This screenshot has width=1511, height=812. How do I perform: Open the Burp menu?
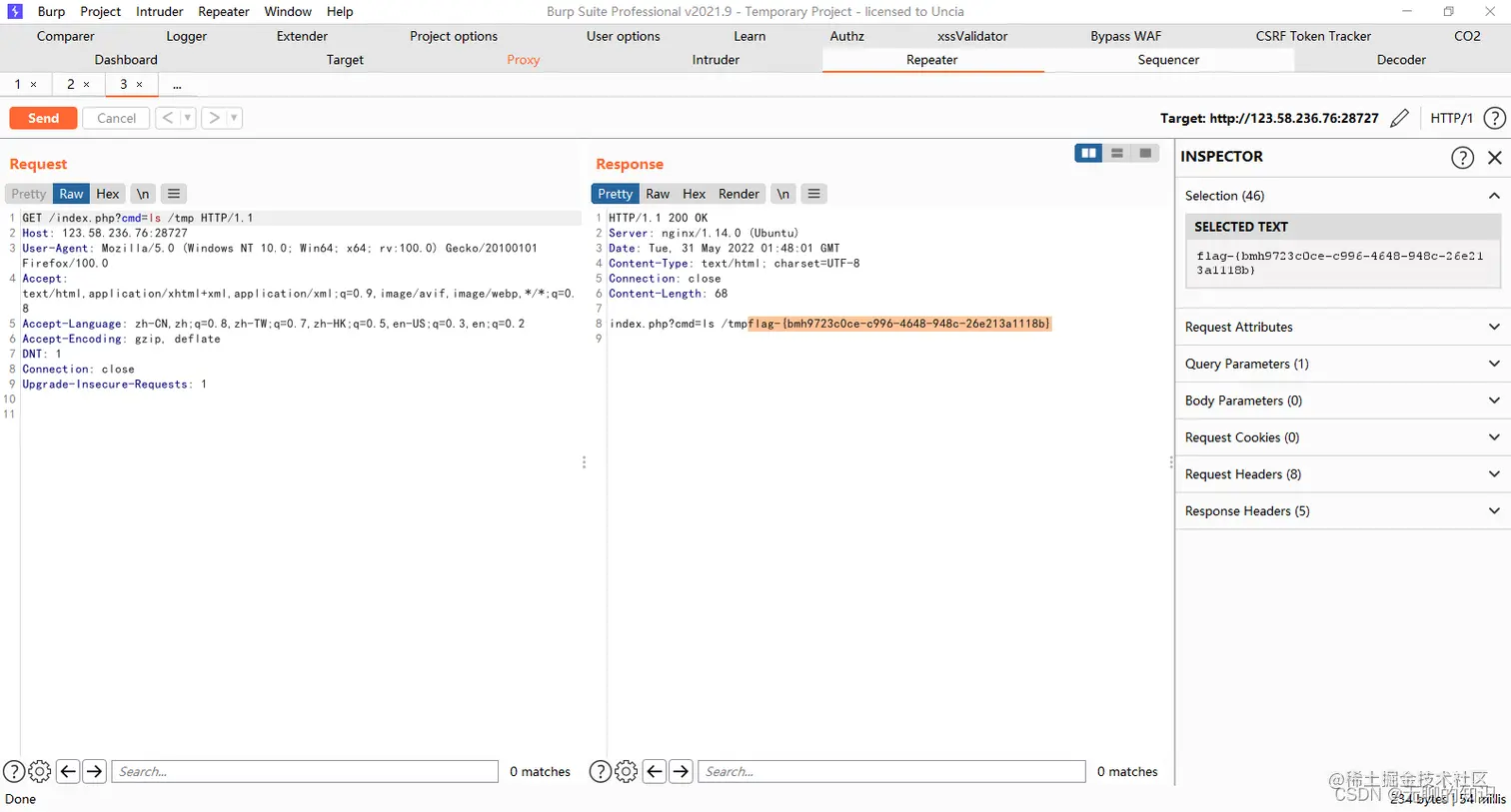[x=51, y=11]
